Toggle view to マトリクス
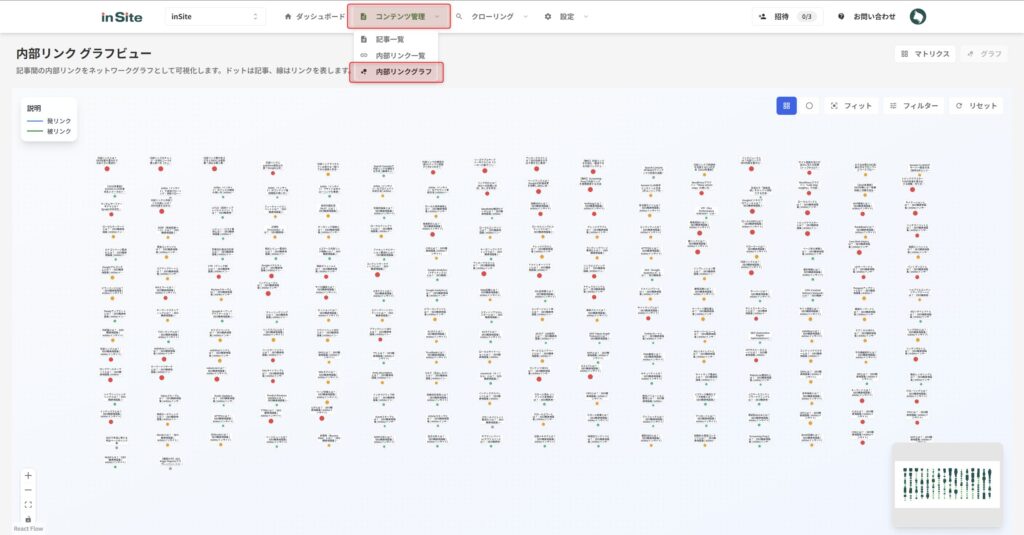Screen dimensions: 1024x535 pyautogui.click(x=925, y=54)
